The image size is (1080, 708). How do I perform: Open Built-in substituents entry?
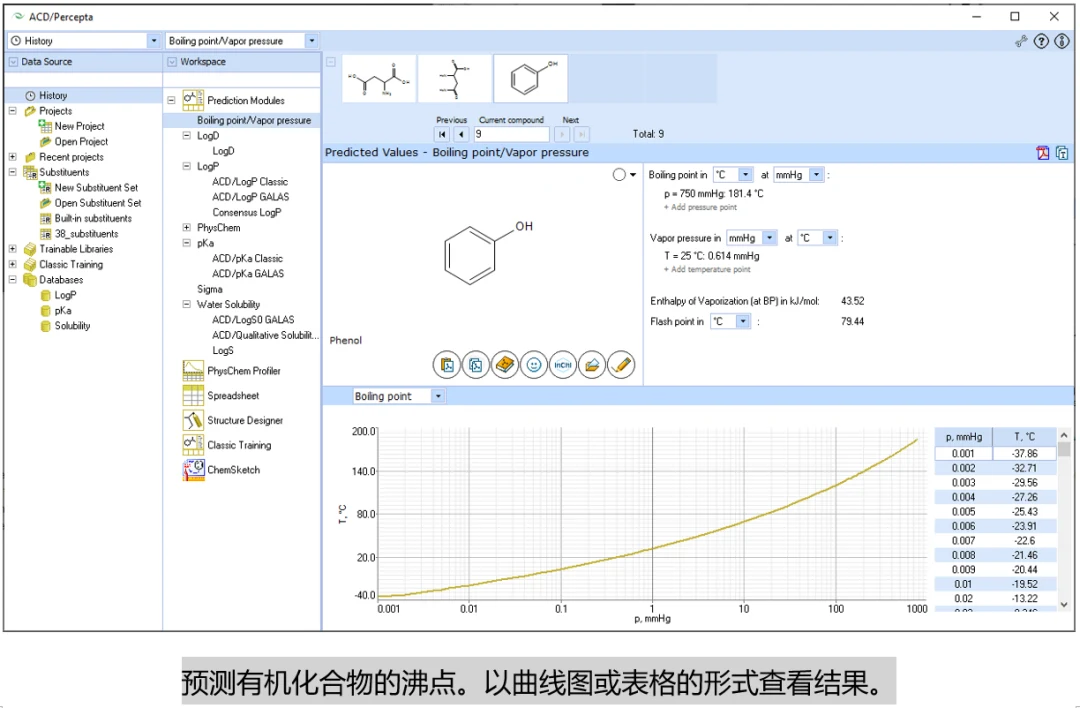pos(93,218)
